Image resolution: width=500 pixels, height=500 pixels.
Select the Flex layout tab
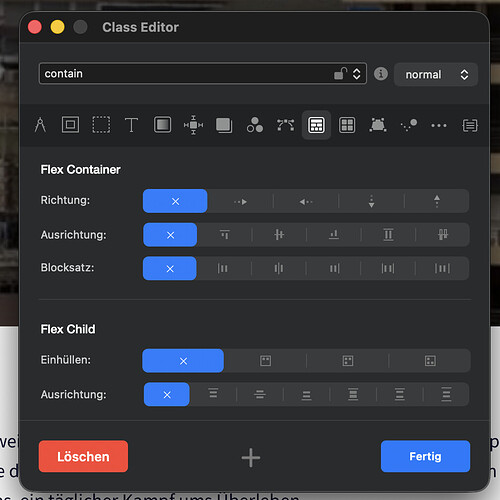pyautogui.click(x=316, y=125)
